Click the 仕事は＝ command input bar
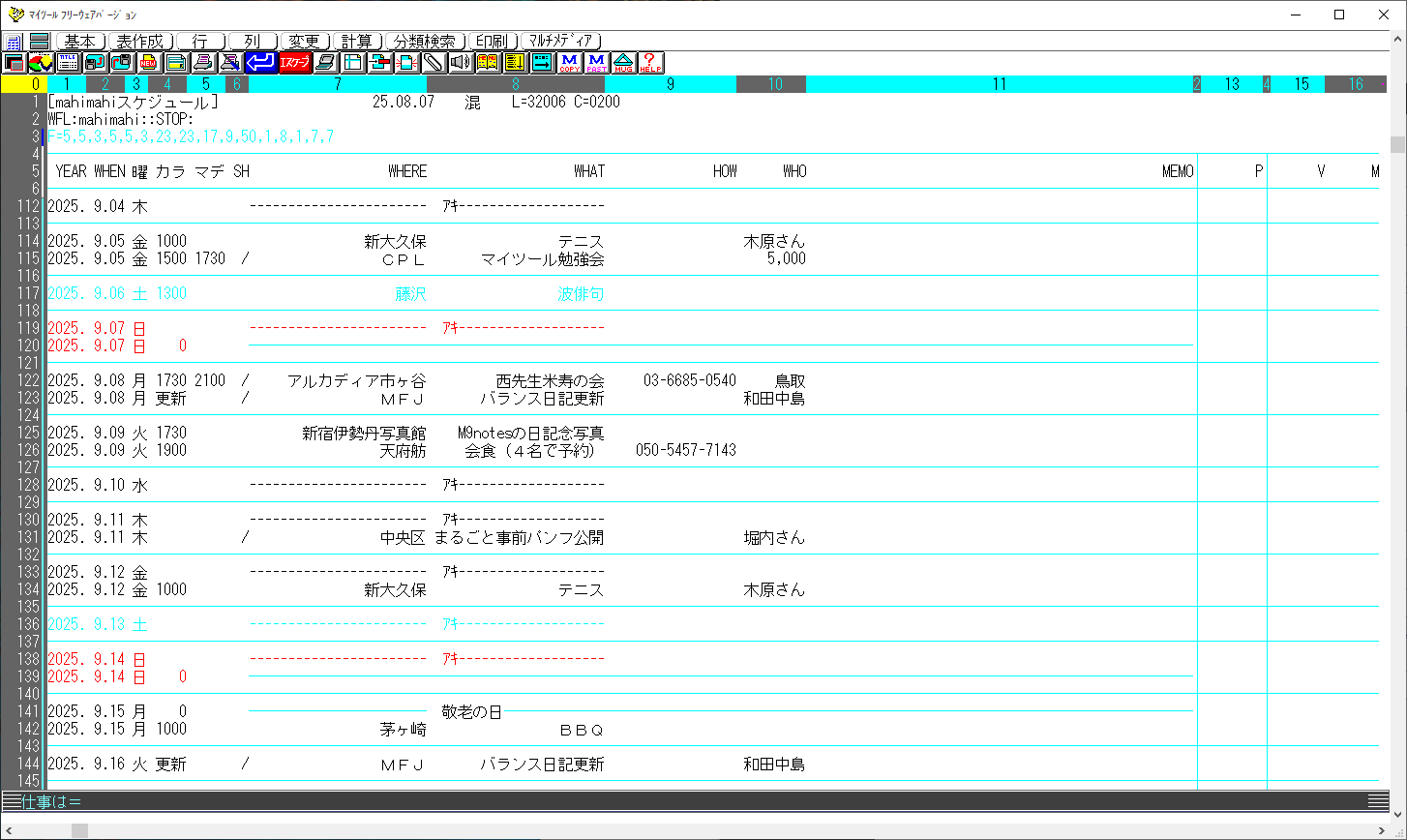The image size is (1407, 840). tap(677, 801)
